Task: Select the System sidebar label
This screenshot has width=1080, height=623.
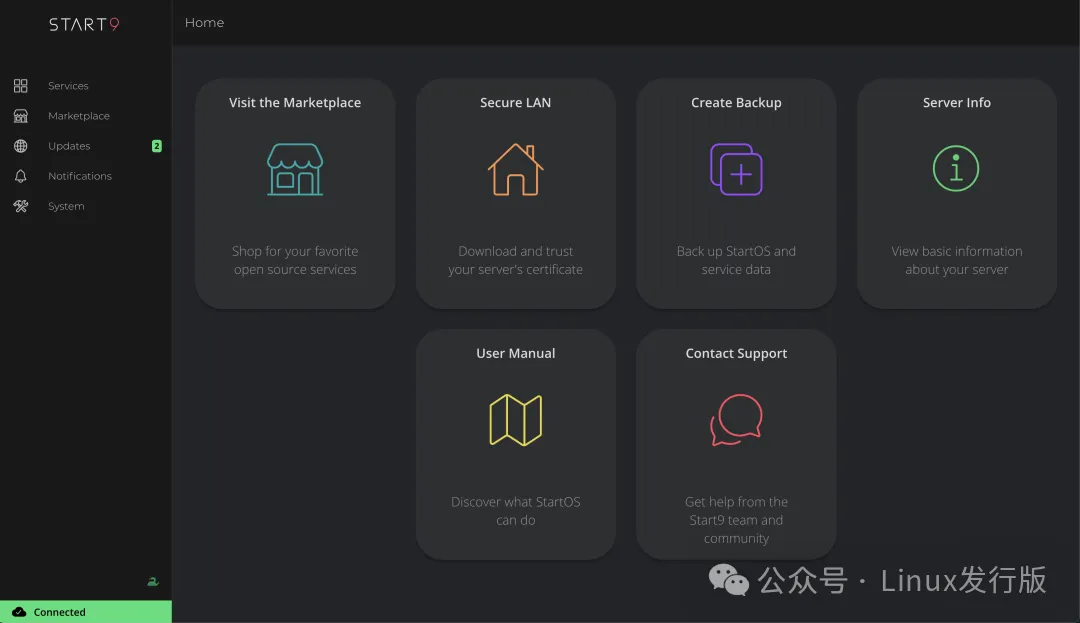Action: point(66,206)
